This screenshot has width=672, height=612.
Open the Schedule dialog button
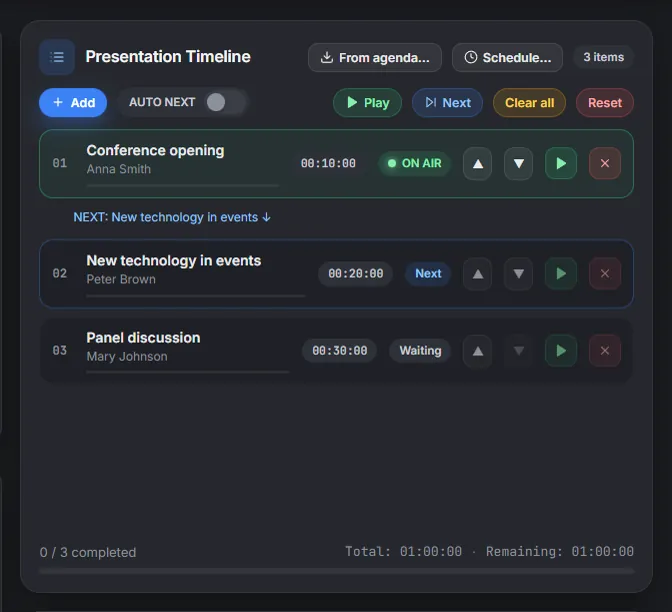[507, 57]
